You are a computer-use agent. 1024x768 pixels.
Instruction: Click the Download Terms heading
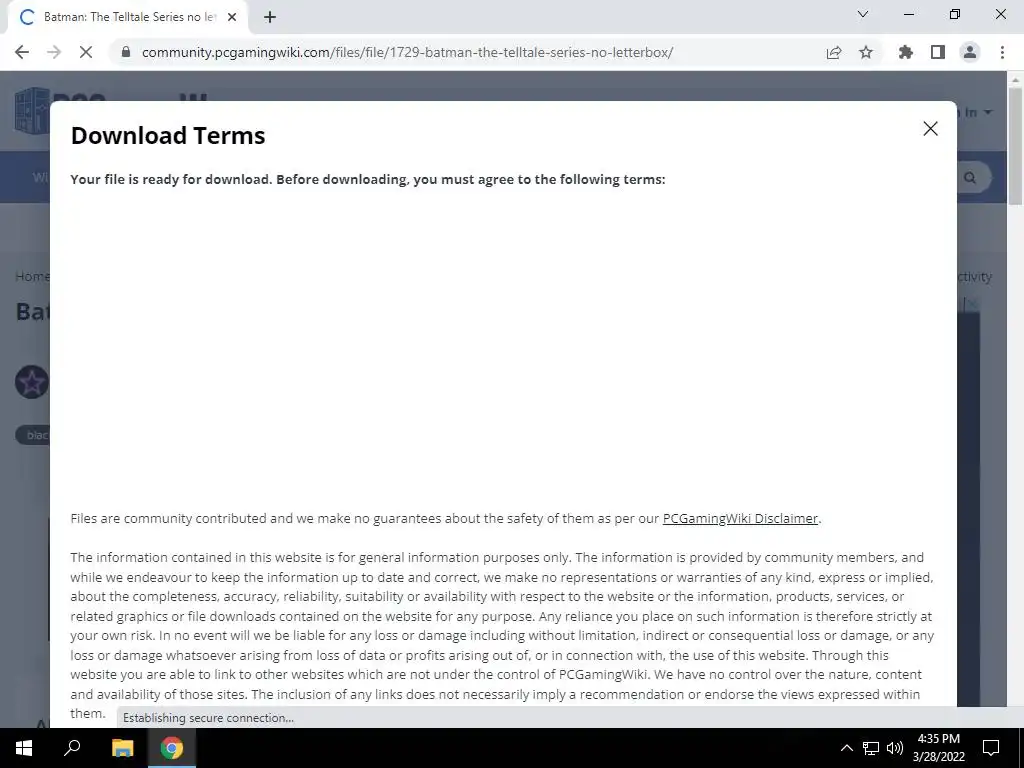coord(168,135)
